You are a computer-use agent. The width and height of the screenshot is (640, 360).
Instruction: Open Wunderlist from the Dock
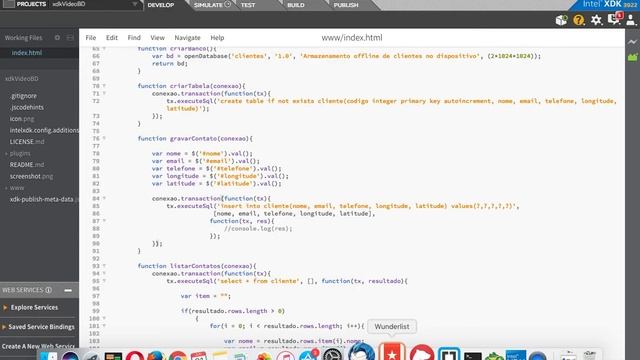[392, 352]
